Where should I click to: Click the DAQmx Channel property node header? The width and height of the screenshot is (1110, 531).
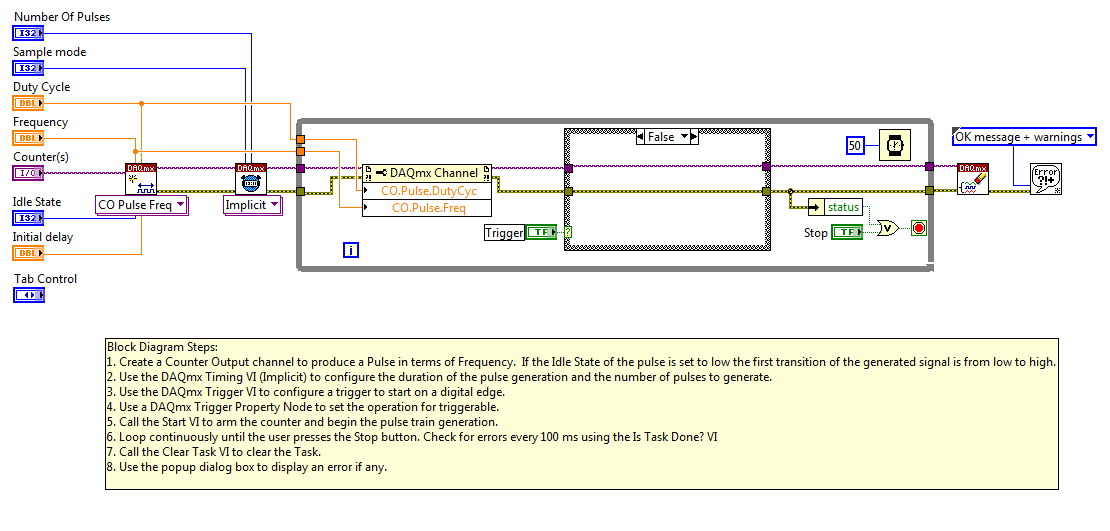click(x=425, y=173)
